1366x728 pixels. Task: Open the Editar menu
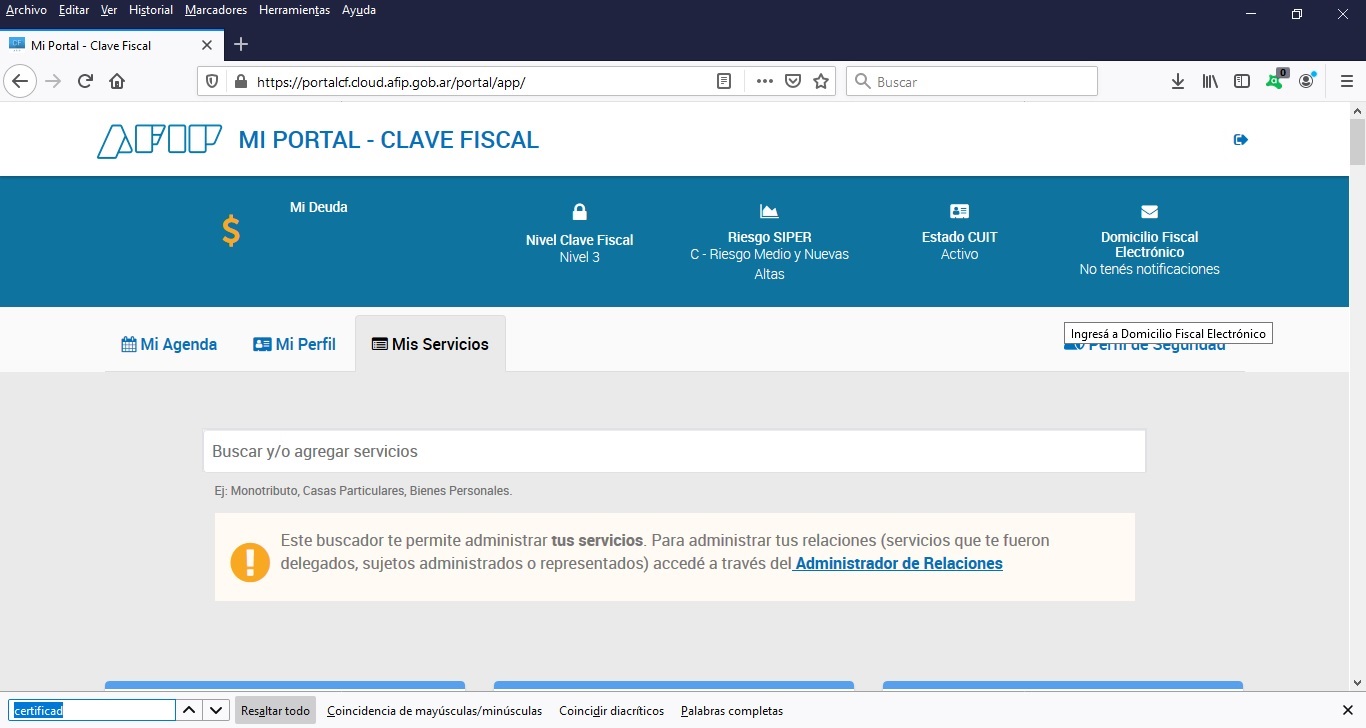pyautogui.click(x=74, y=10)
